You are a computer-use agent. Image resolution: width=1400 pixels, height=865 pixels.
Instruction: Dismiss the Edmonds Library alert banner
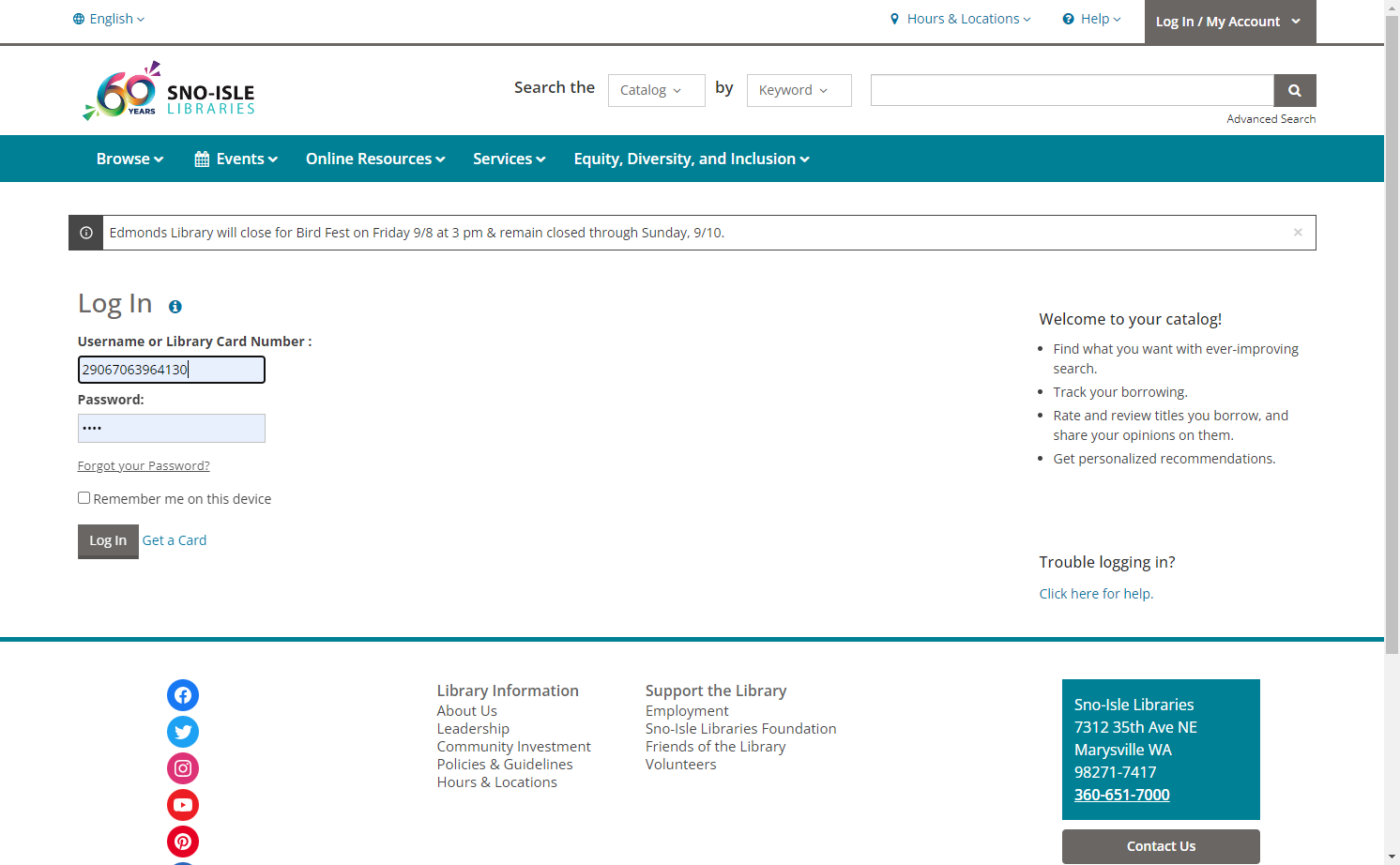click(x=1298, y=233)
